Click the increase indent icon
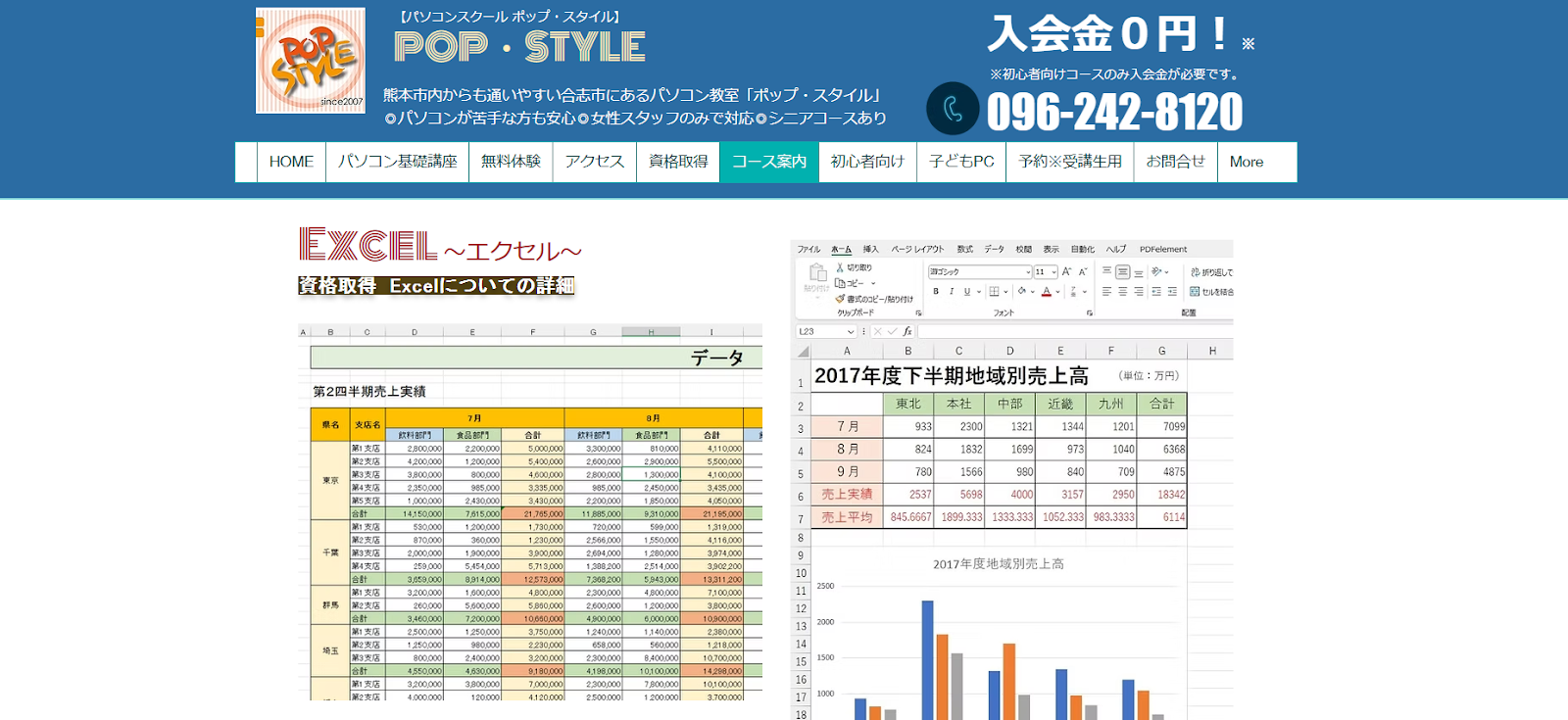This screenshot has height=720, width=1568. click(1172, 291)
